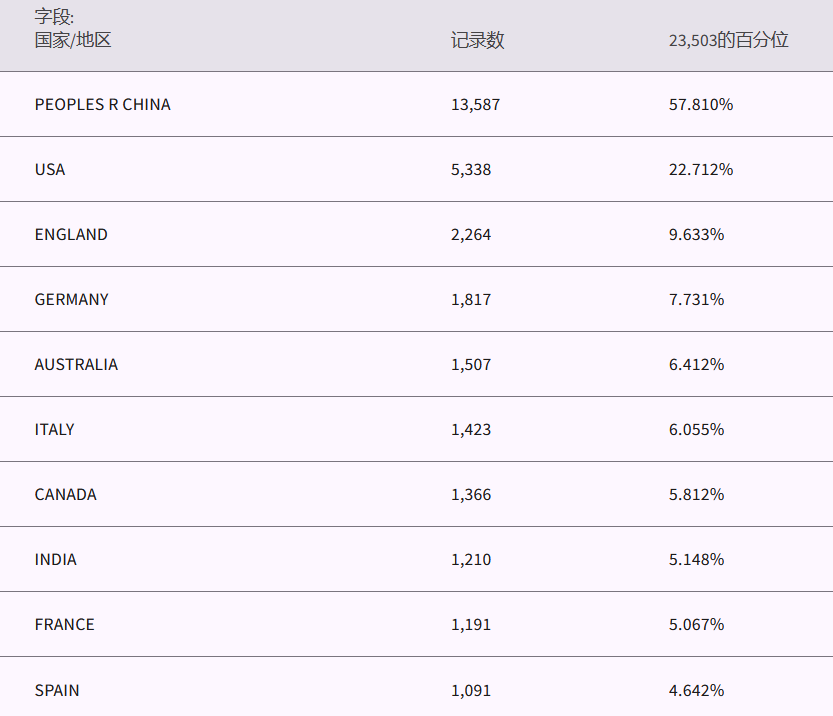Click record count 5,338 for USA
The image size is (833, 716).
(471, 169)
